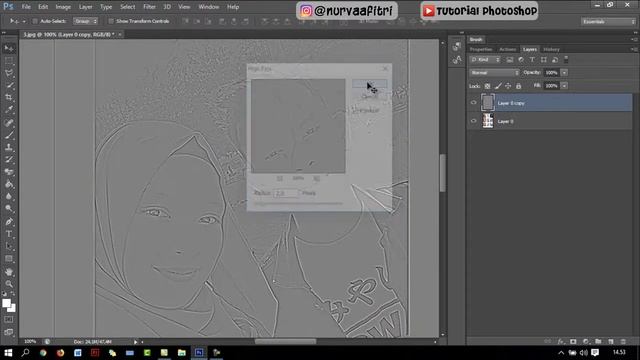Open the Image menu
Viewport: 640px width, 360px height.
click(63, 7)
